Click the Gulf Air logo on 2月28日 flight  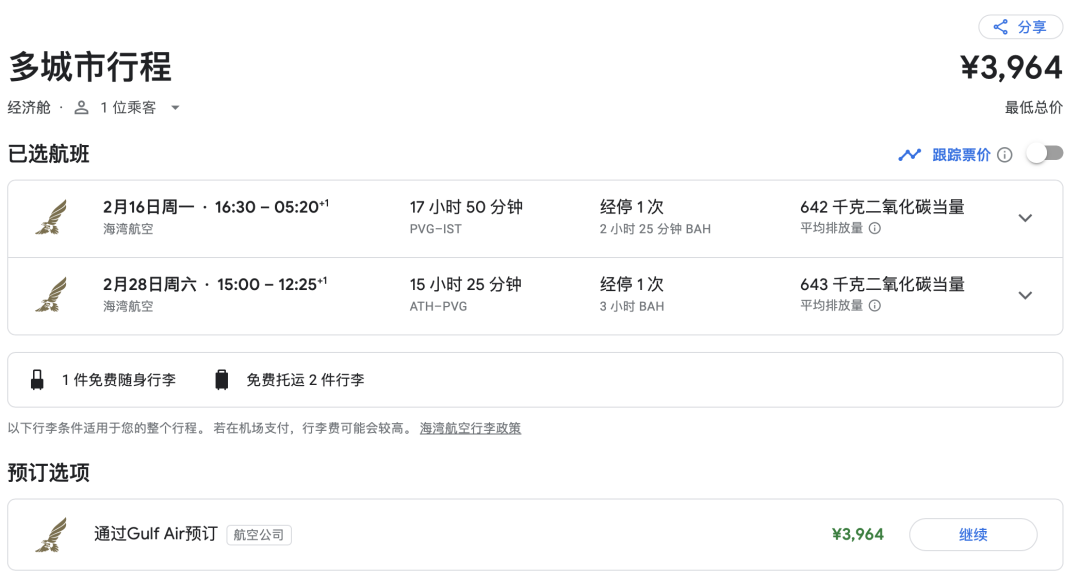click(52, 295)
